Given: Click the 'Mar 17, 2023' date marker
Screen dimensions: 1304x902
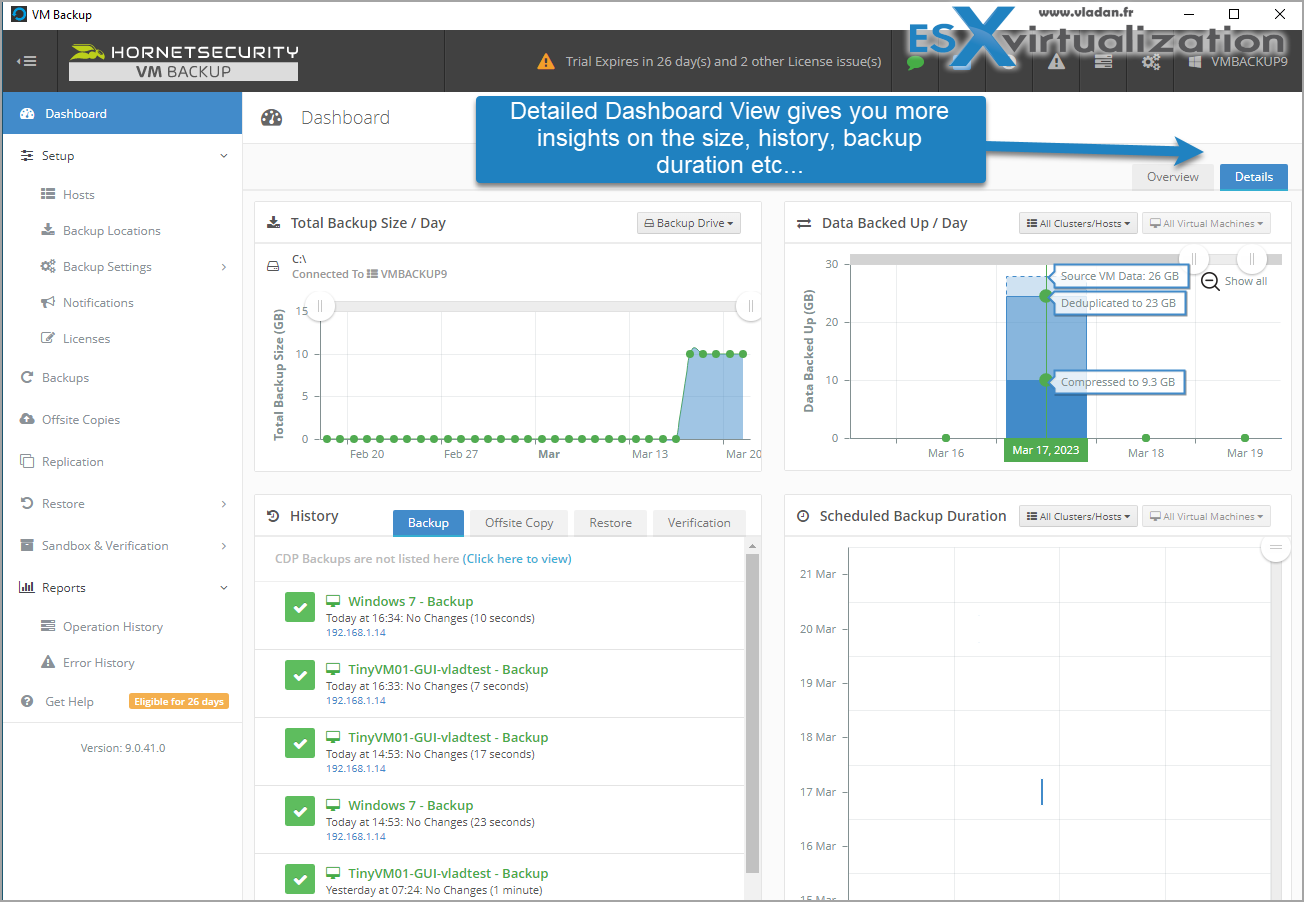Looking at the screenshot, I should click(1045, 450).
